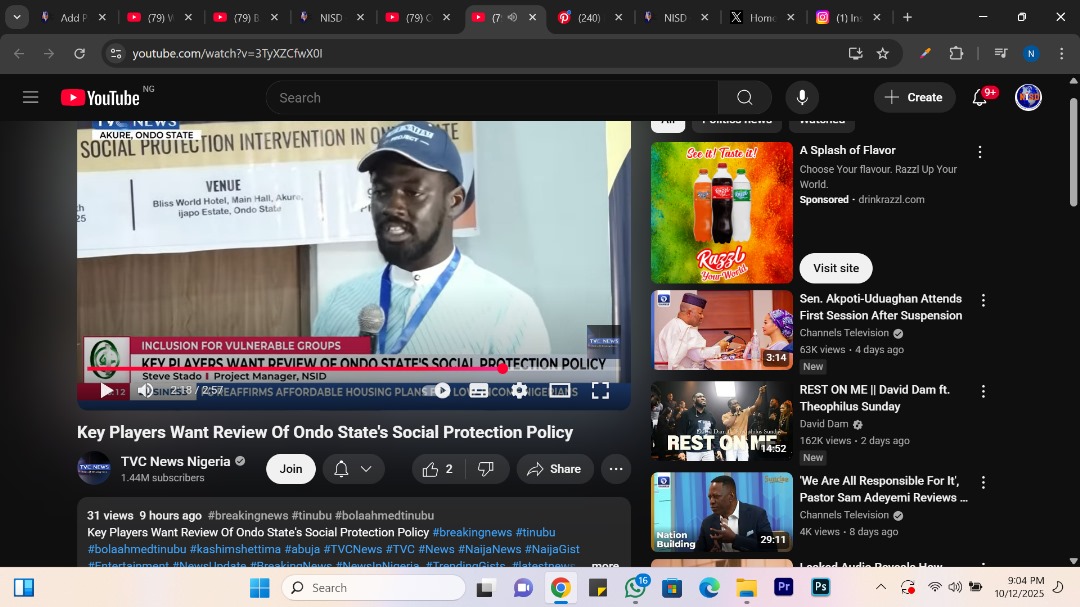This screenshot has height=607, width=1080.
Task: Open video player settings gear
Action: point(519,391)
